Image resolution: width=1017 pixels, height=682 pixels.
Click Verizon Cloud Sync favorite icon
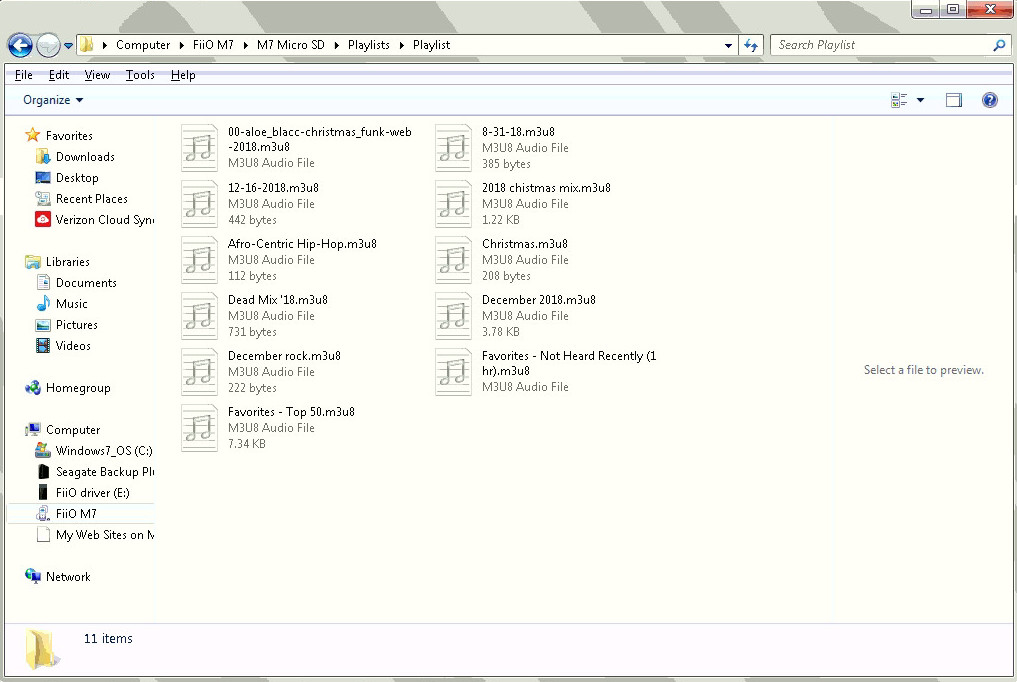[x=43, y=220]
